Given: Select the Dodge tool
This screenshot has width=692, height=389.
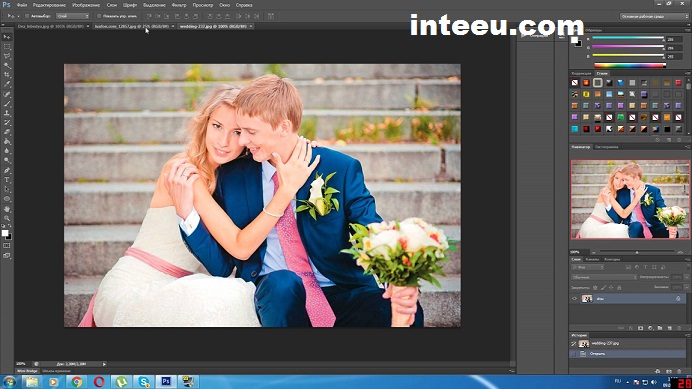Looking at the screenshot, I should (x=7, y=160).
